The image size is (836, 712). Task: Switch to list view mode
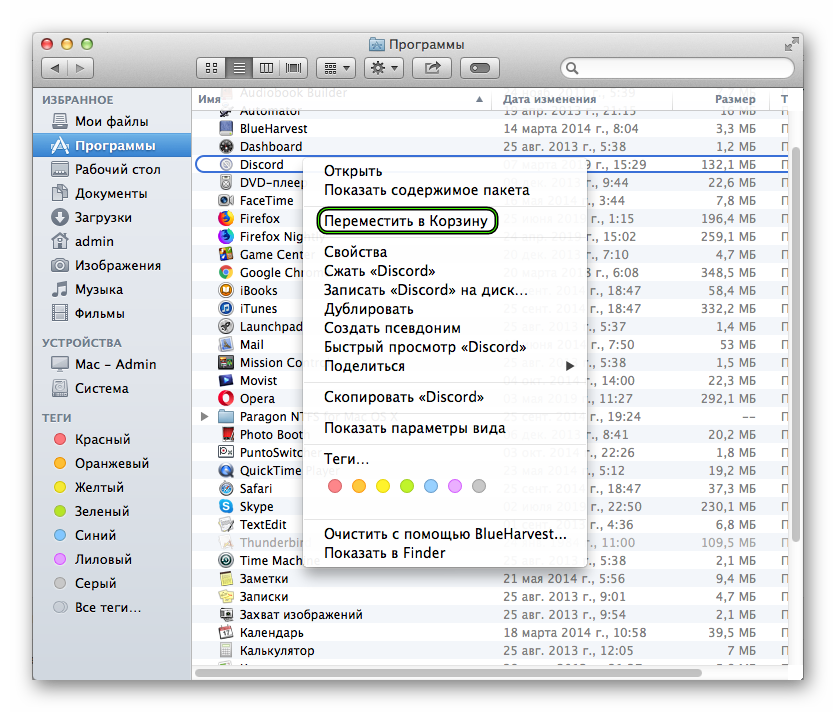[239, 68]
